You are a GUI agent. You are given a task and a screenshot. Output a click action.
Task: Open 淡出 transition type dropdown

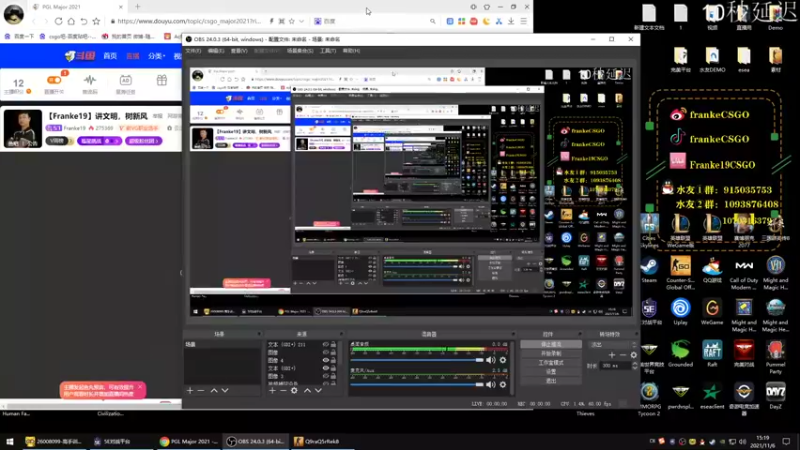(x=614, y=345)
